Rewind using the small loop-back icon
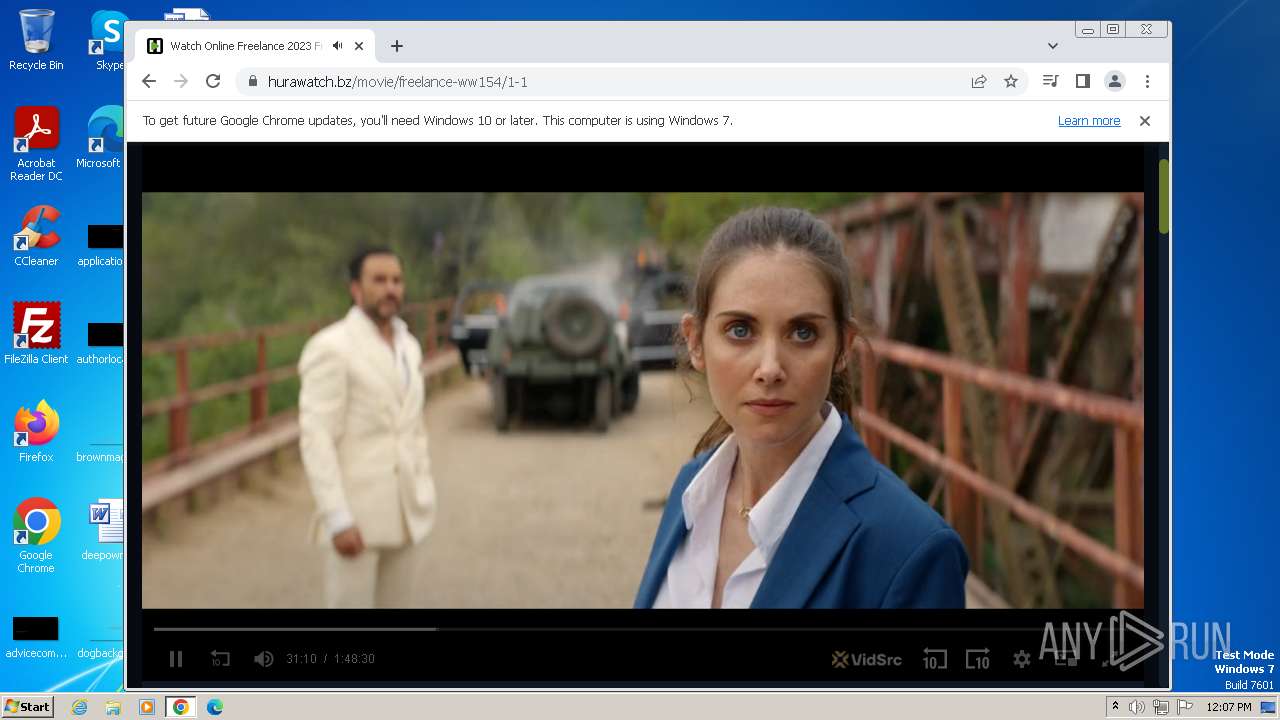 click(x=220, y=659)
